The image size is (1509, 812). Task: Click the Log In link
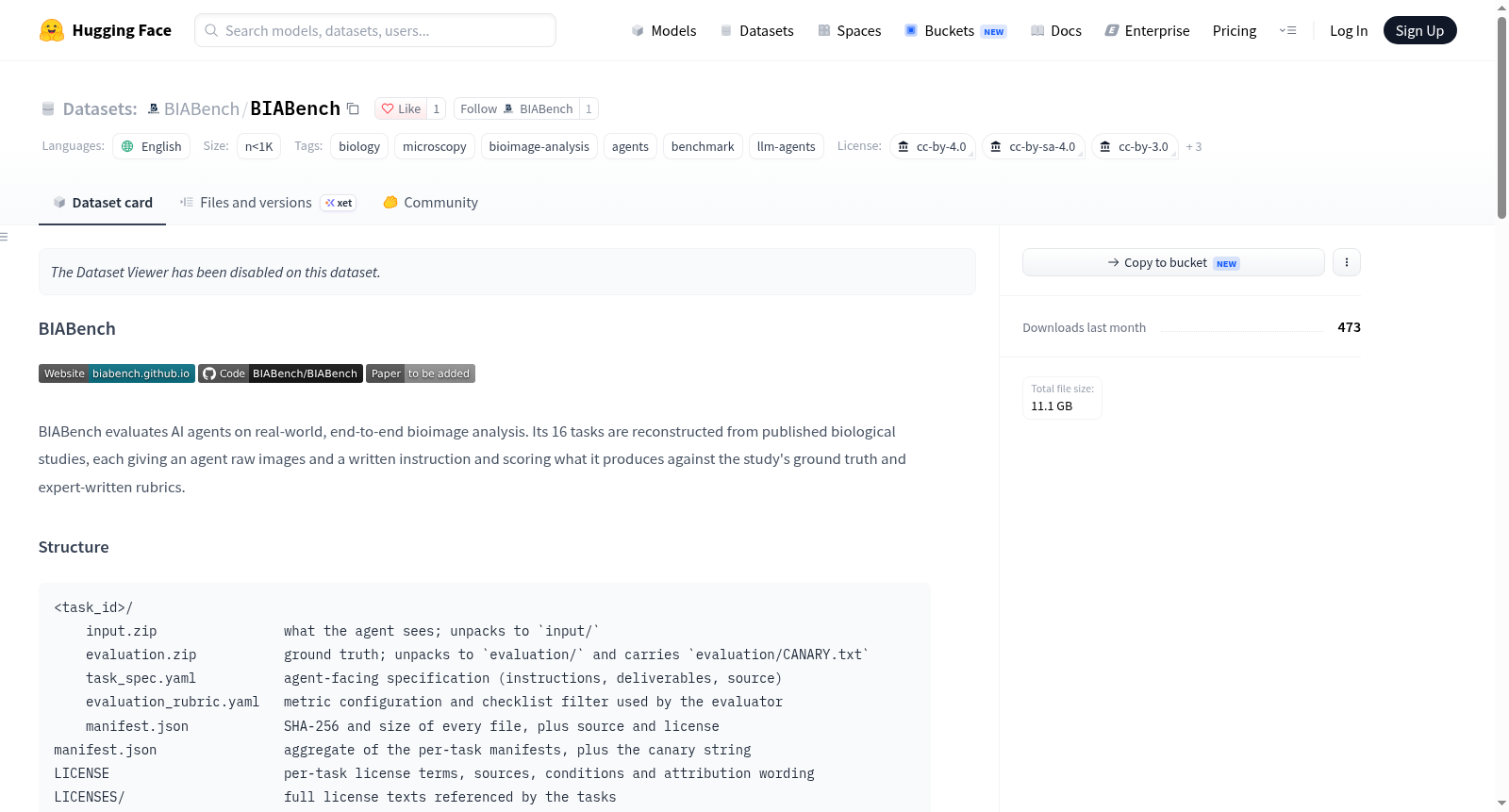(x=1349, y=30)
